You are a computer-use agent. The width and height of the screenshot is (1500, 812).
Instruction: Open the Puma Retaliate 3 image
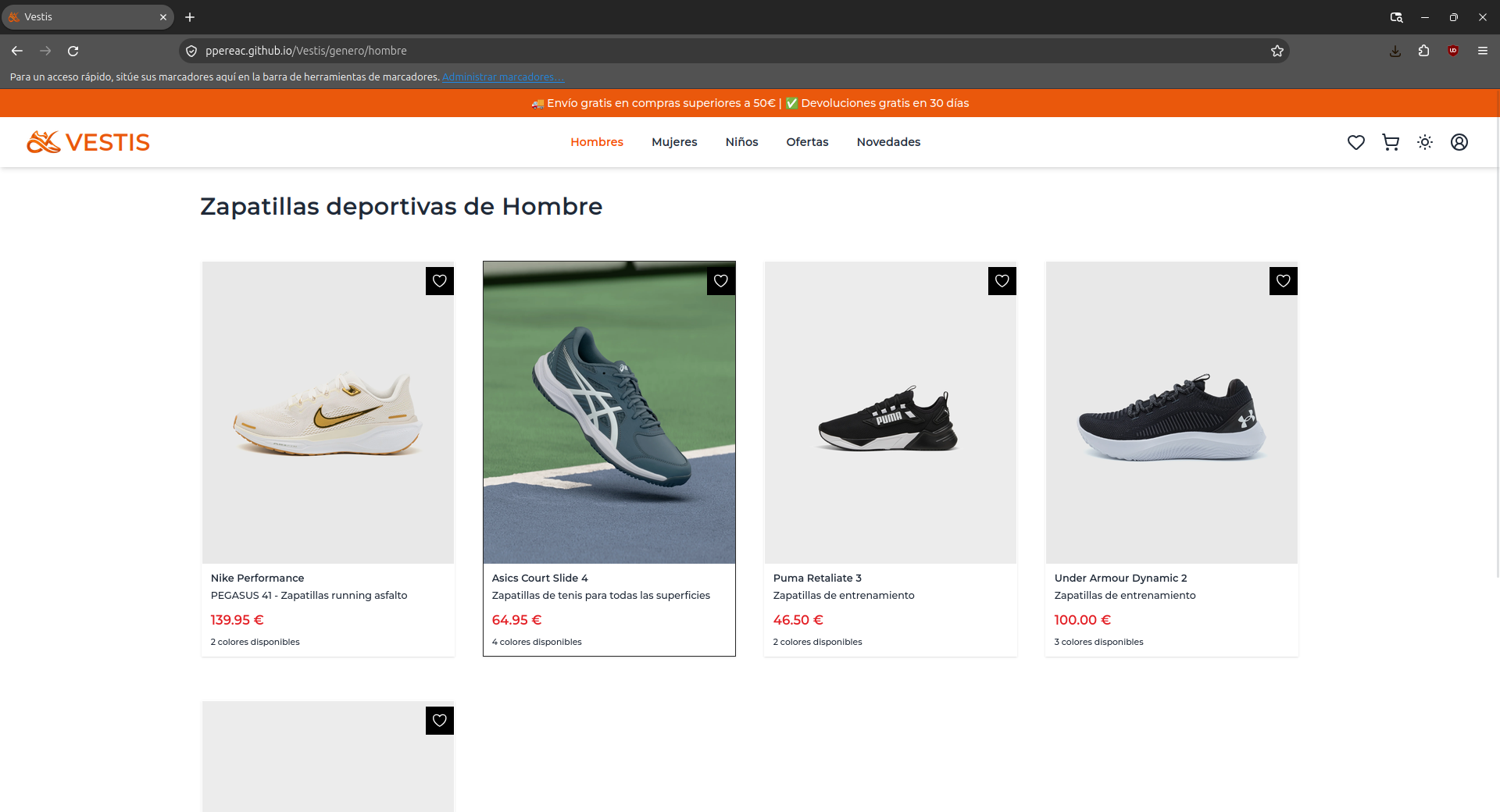tap(891, 412)
